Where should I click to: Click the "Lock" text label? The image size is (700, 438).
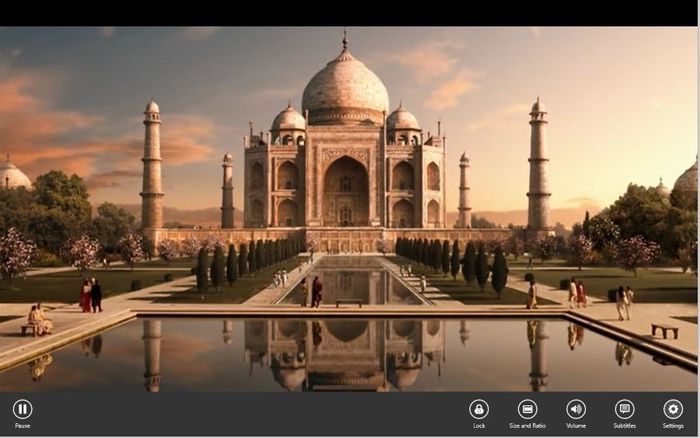pyautogui.click(x=479, y=426)
